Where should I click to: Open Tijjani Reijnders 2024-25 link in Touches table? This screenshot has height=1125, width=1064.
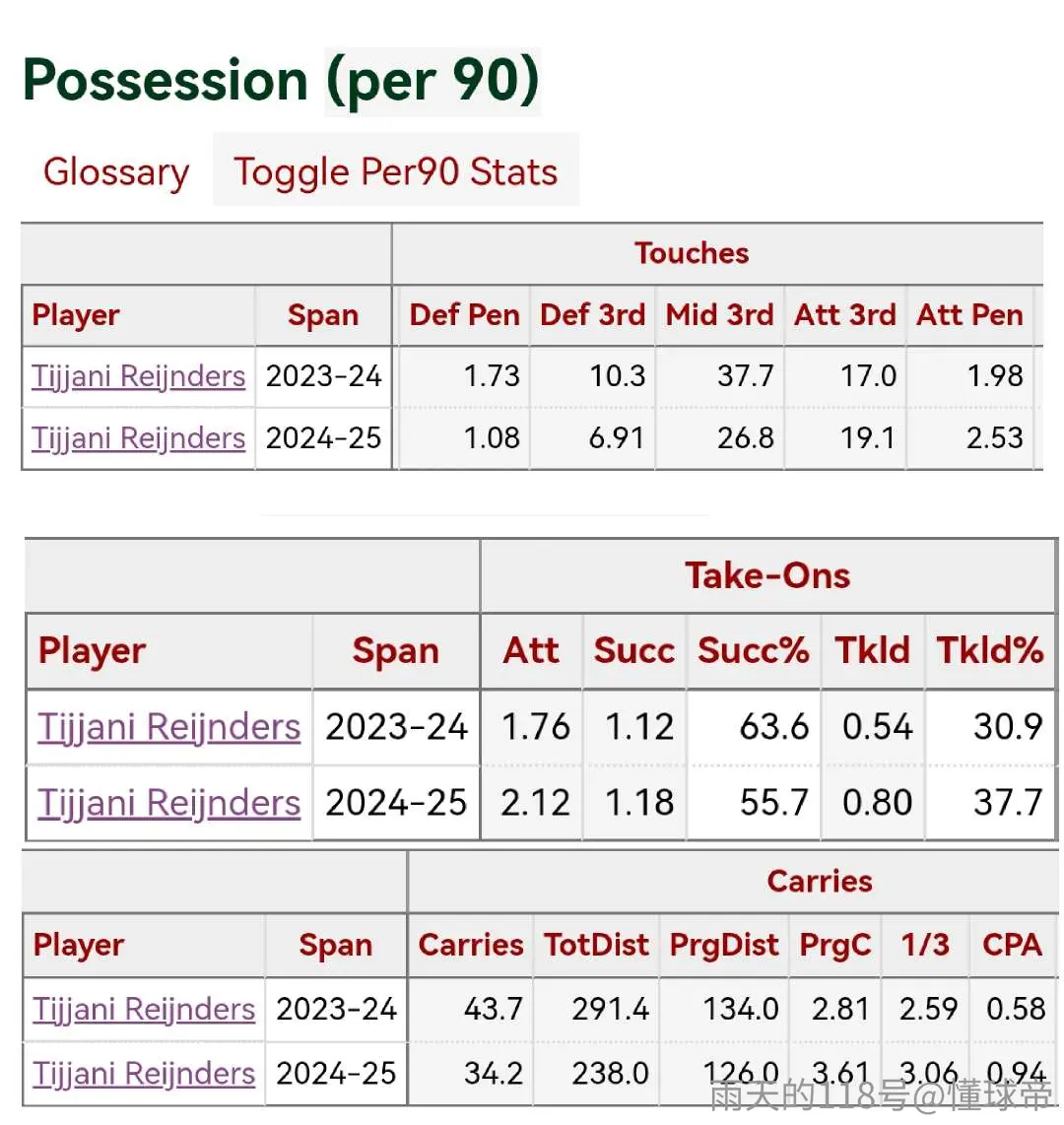tap(139, 438)
